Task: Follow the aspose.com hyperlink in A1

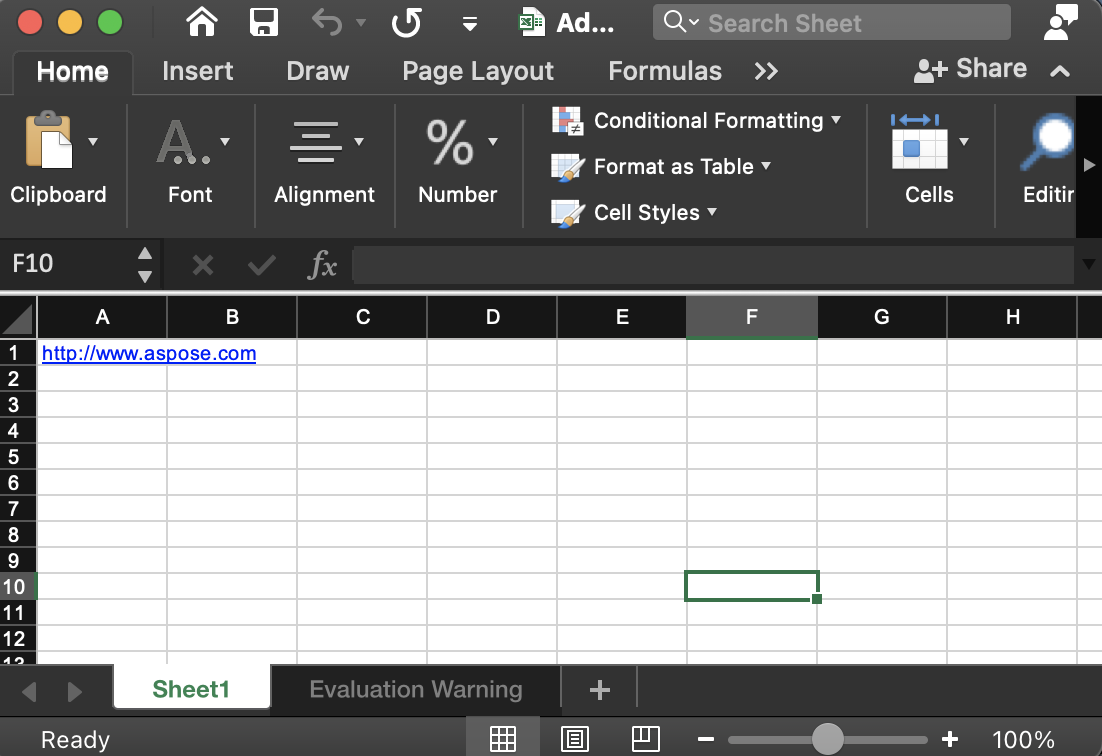Action: [x=148, y=353]
